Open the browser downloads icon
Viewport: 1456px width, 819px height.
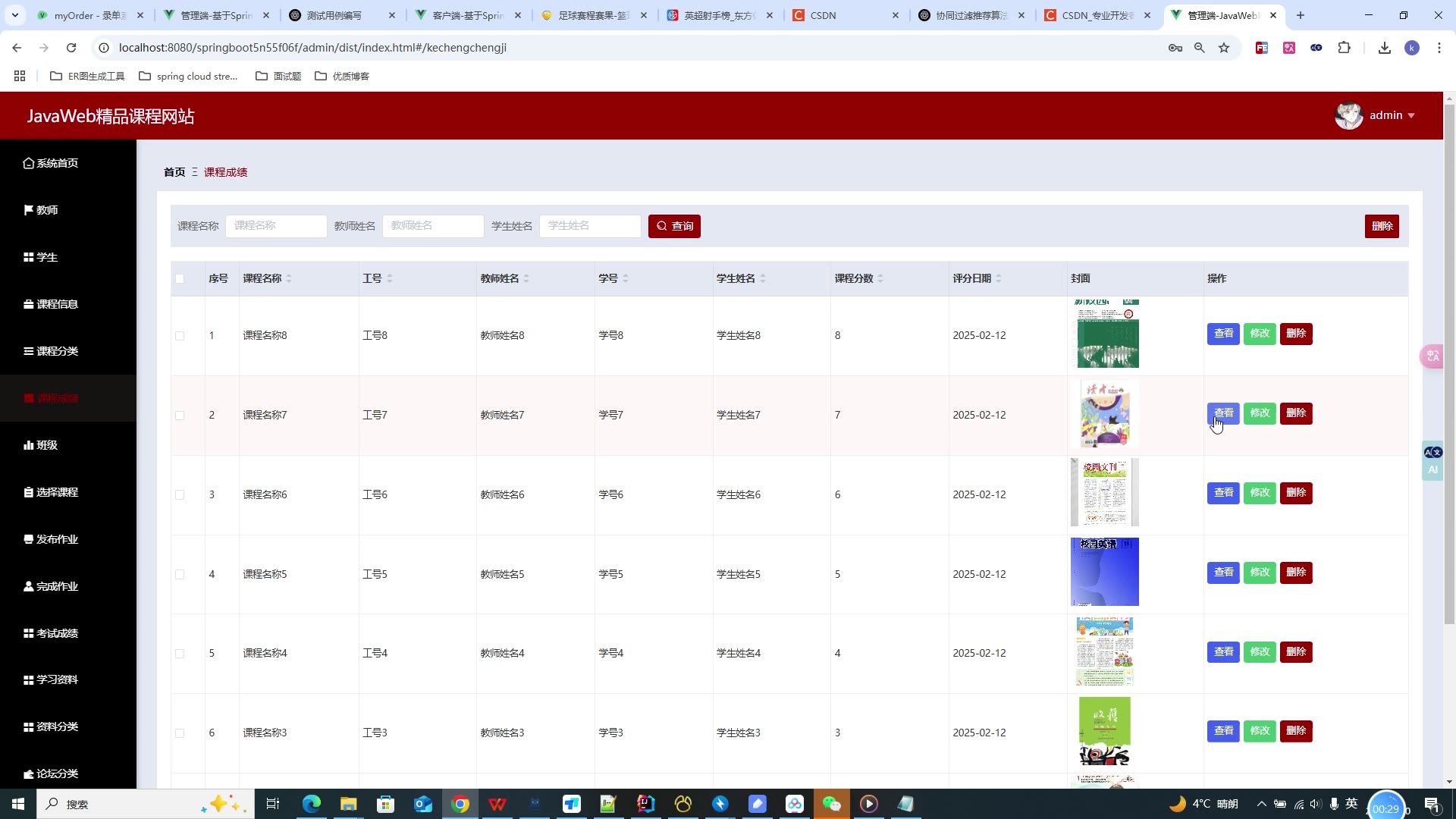pyautogui.click(x=1384, y=48)
